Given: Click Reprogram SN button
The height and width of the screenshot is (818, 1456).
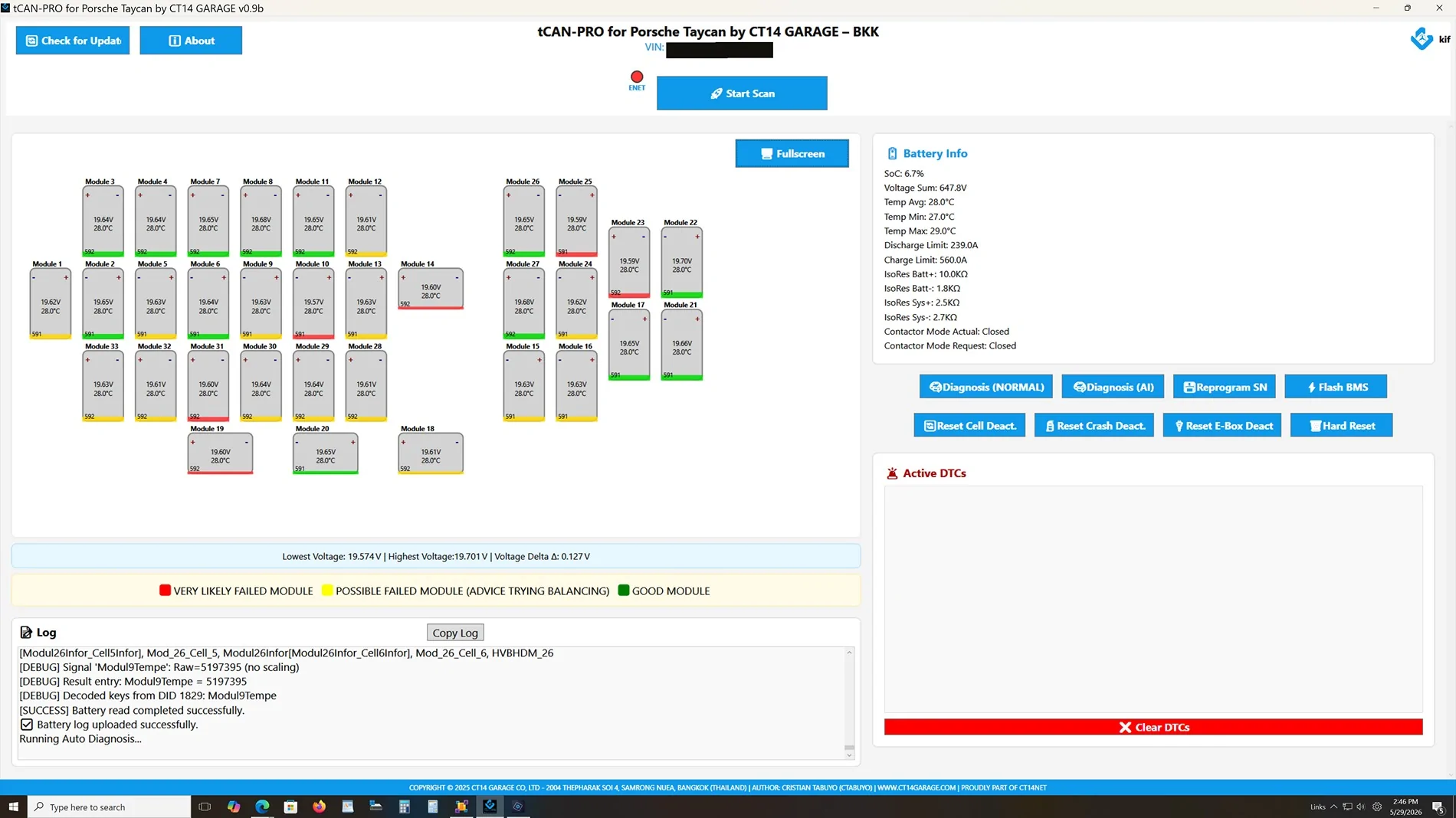Looking at the screenshot, I should (x=1225, y=387).
